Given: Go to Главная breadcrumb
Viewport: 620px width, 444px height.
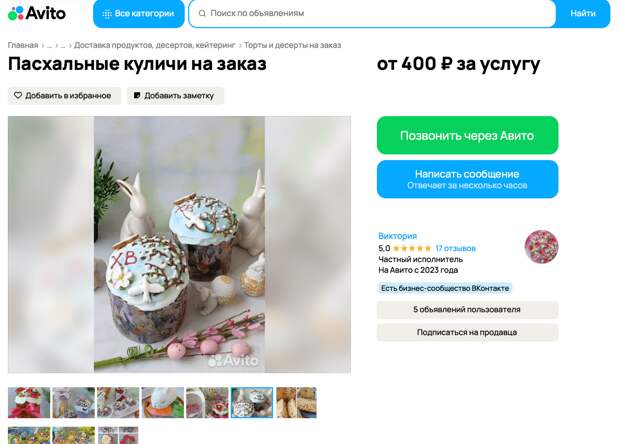Looking at the screenshot, I should 23,45.
